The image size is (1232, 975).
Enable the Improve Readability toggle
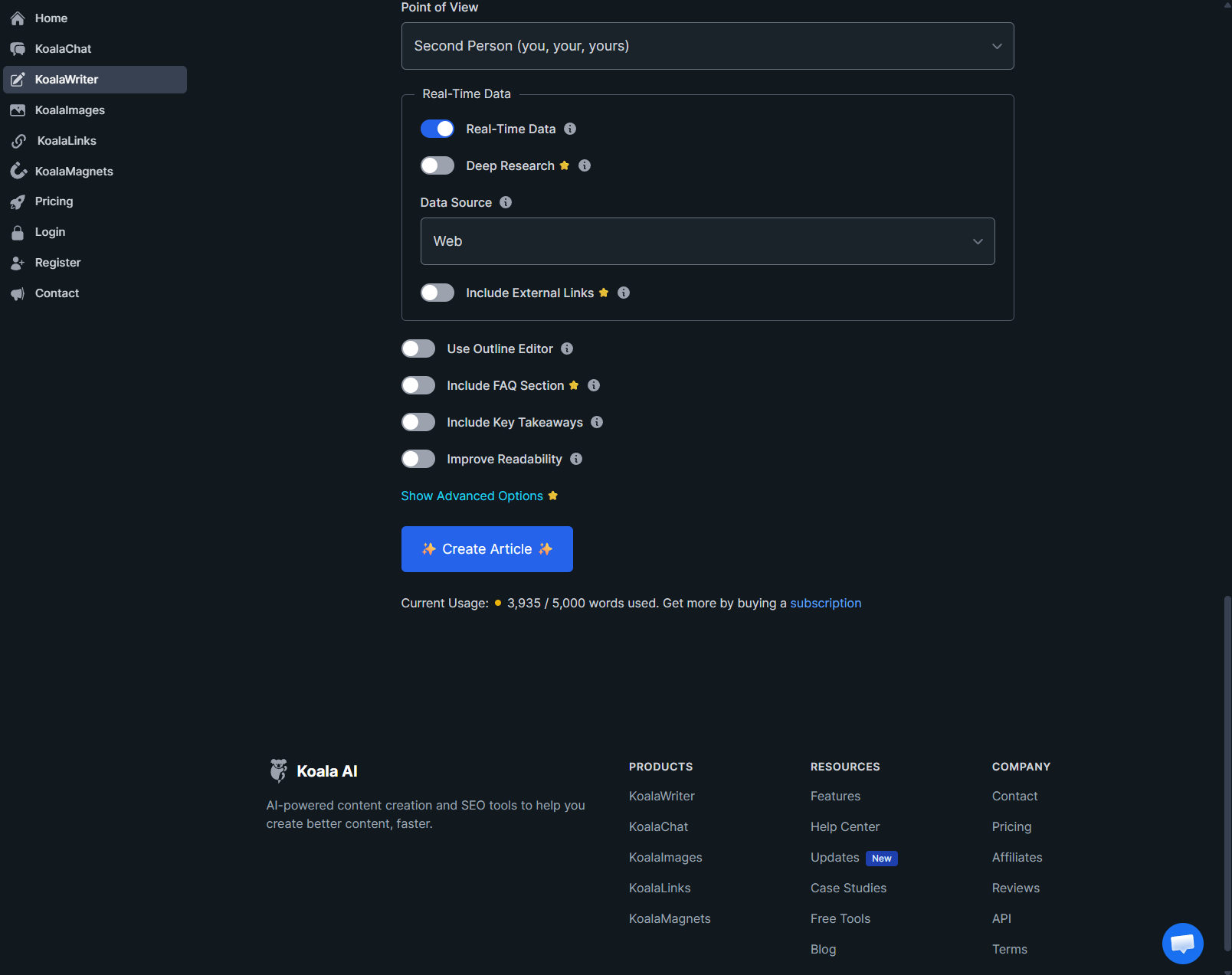coord(418,459)
